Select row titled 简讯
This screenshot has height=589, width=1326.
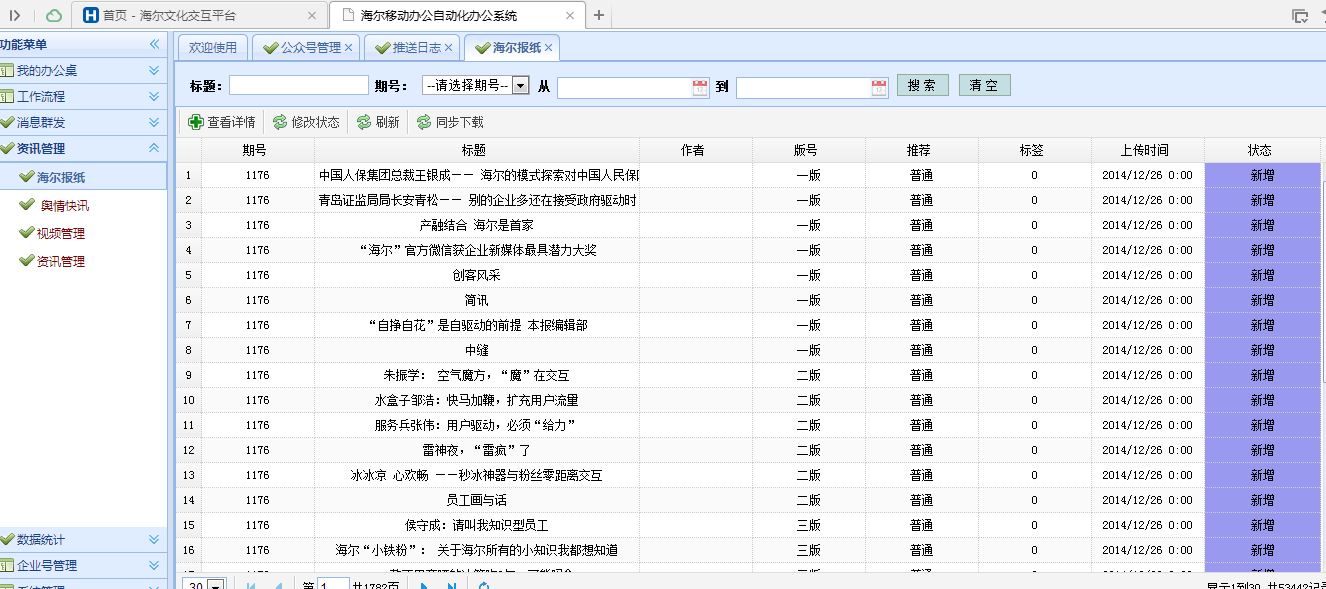(748, 300)
